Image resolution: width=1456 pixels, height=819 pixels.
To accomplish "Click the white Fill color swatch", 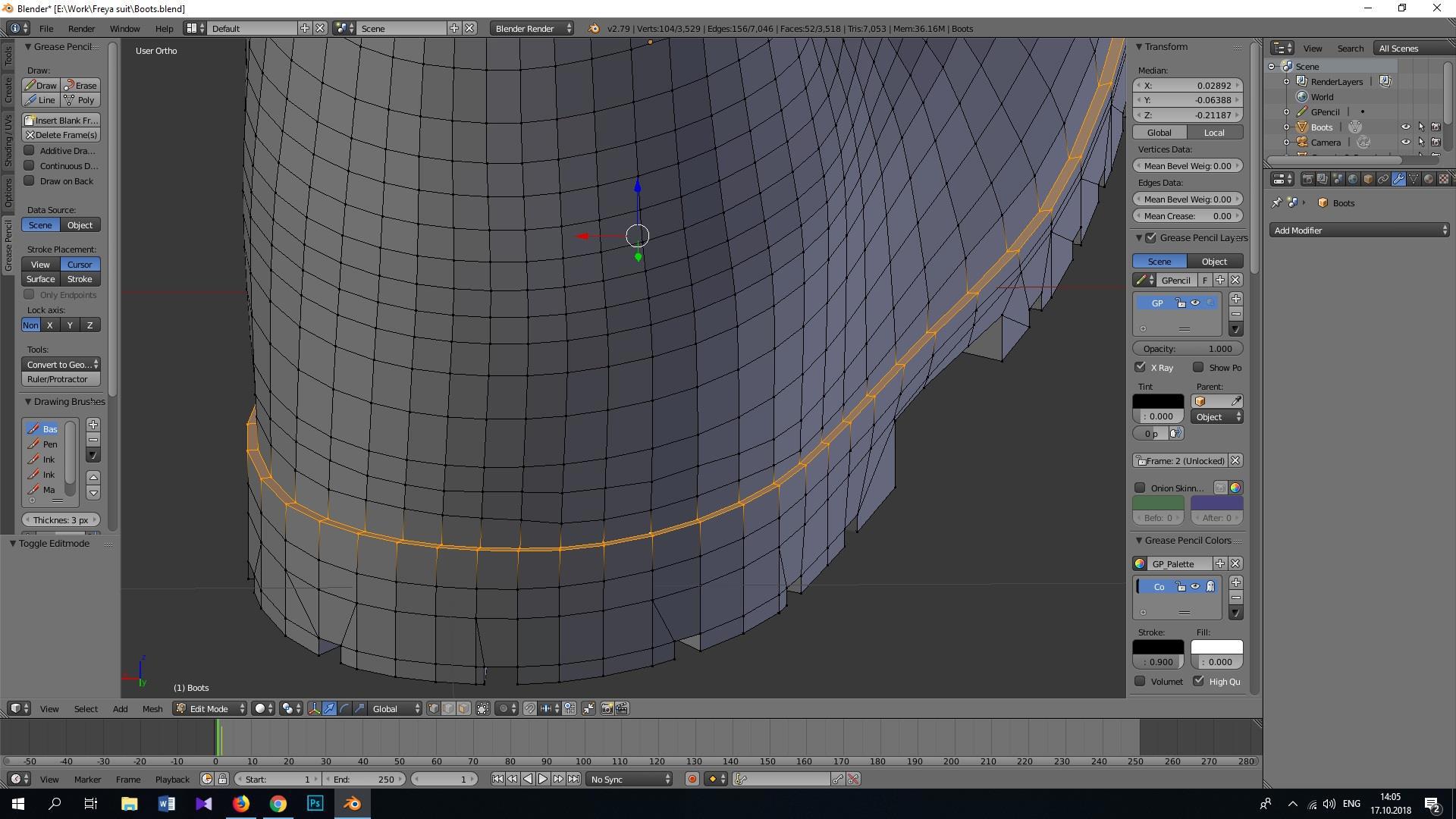I will click(1216, 647).
